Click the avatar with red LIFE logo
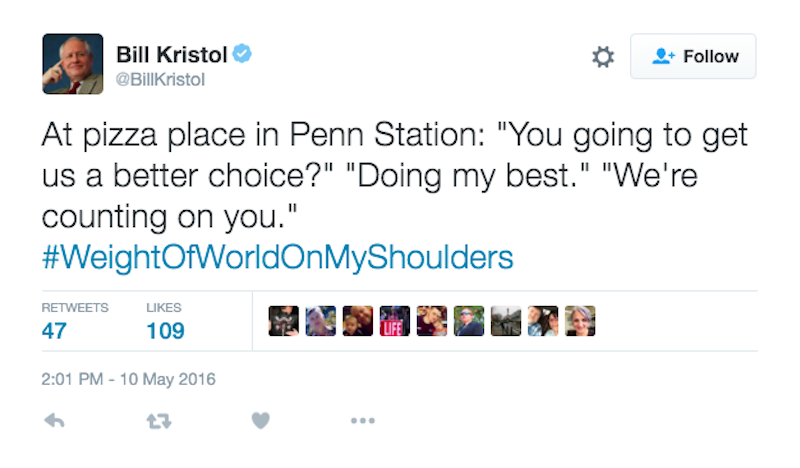The width and height of the screenshot is (800, 468). click(395, 320)
